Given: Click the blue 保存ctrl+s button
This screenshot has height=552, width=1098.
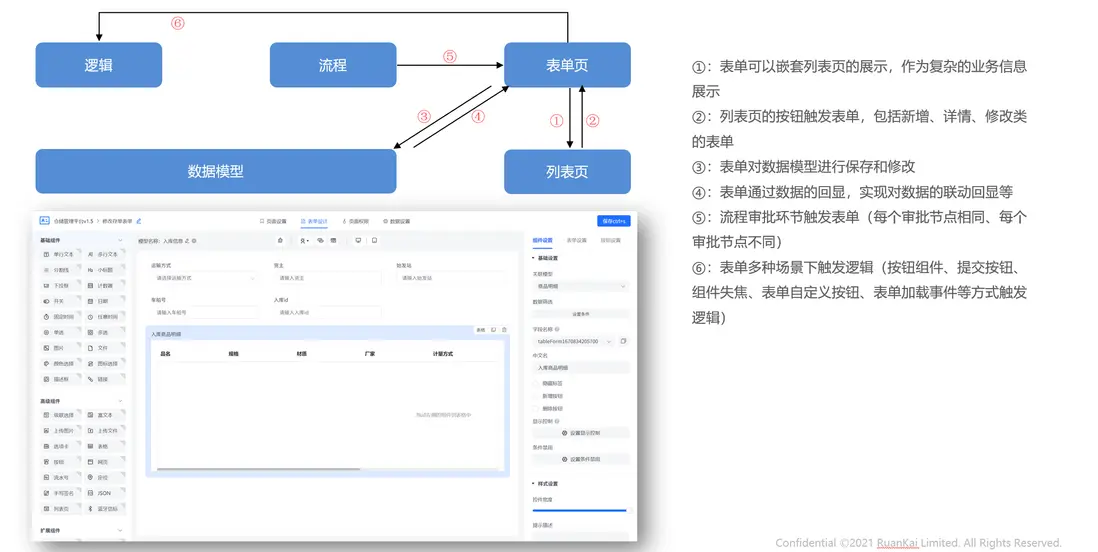Looking at the screenshot, I should tap(613, 221).
